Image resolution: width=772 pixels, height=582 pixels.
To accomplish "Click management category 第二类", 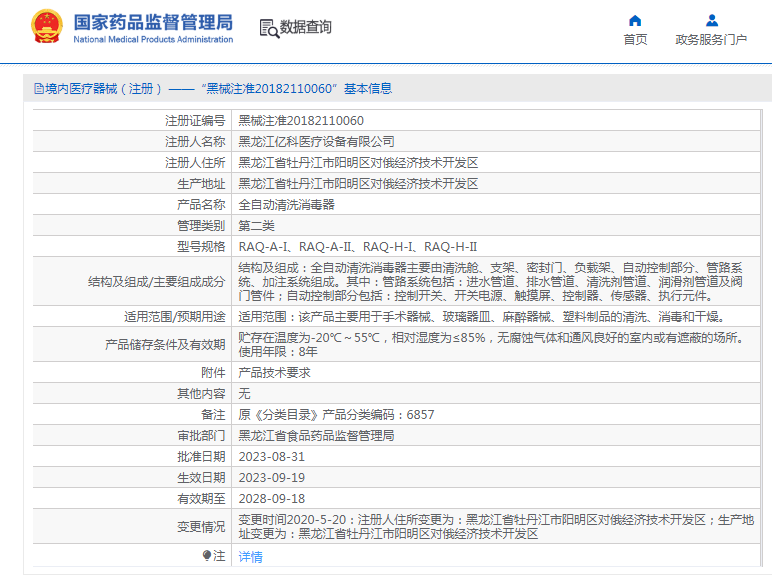I will (x=257, y=226).
